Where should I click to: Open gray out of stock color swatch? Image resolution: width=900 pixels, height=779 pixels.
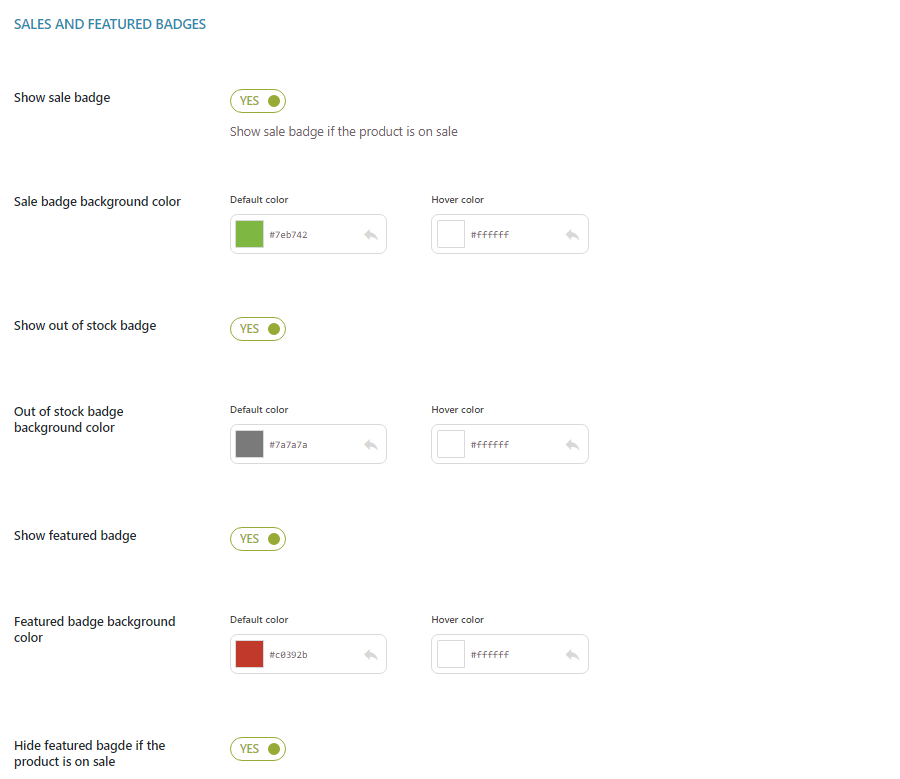click(250, 444)
